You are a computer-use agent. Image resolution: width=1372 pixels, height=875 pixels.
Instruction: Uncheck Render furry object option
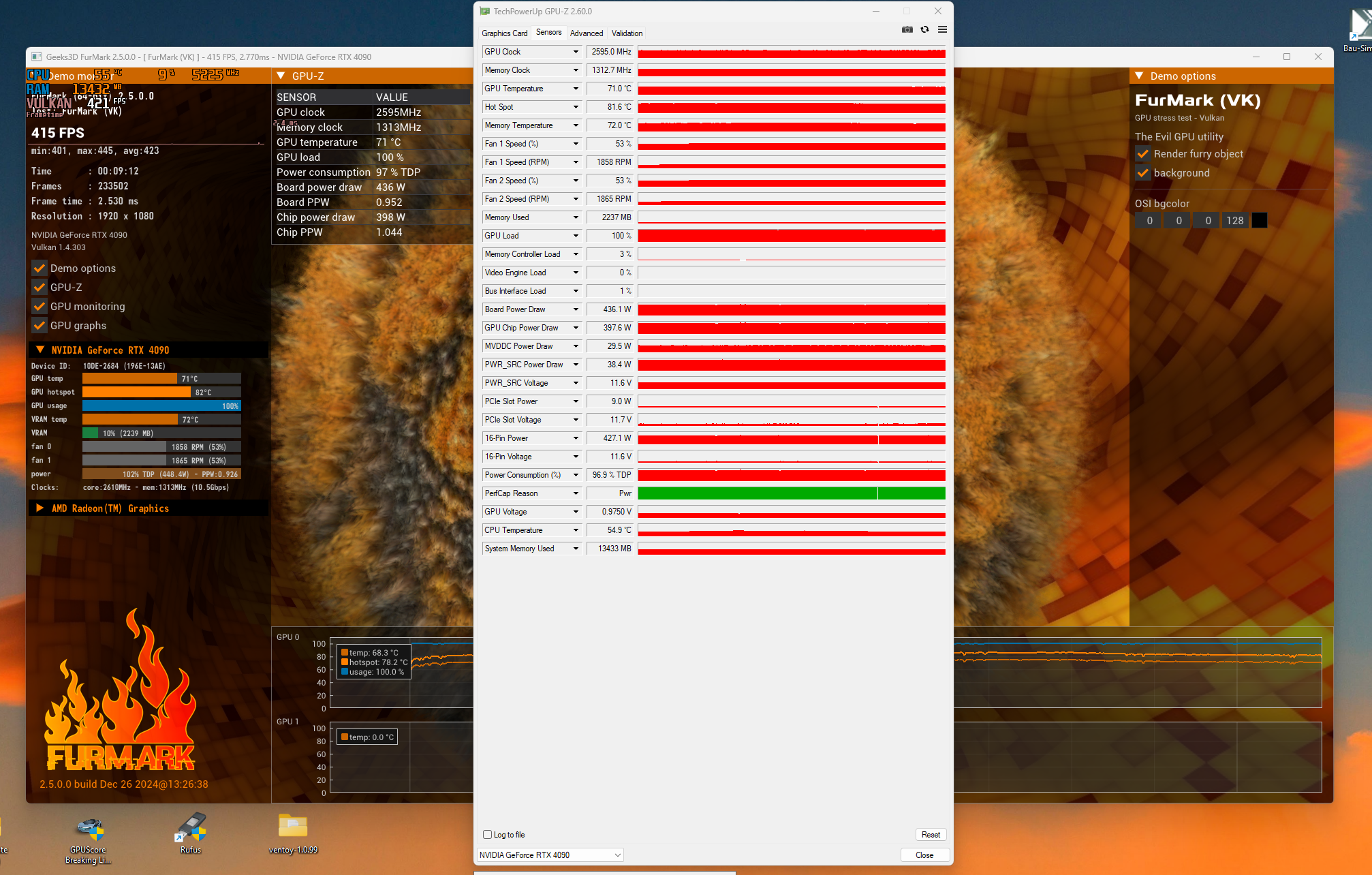click(x=1143, y=154)
